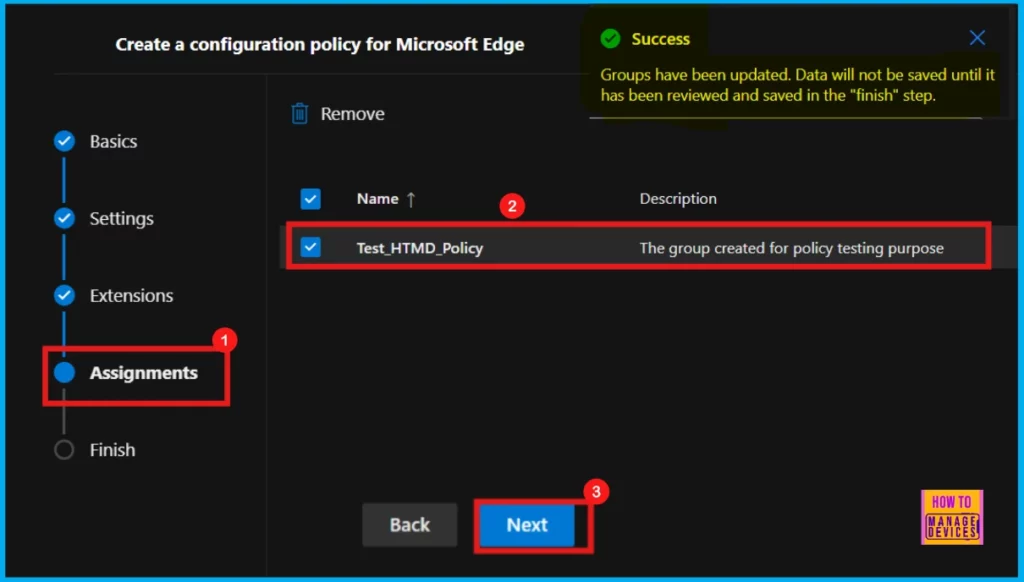Click the Back button
The height and width of the screenshot is (582, 1024).
coord(409,525)
